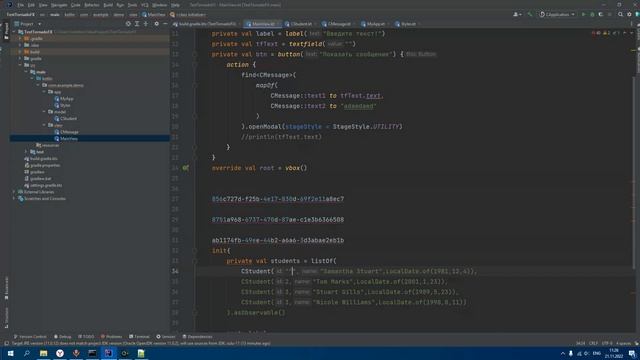The height and width of the screenshot is (360, 640).
Task: Switch to CMessage editor tab
Action: click(338, 24)
